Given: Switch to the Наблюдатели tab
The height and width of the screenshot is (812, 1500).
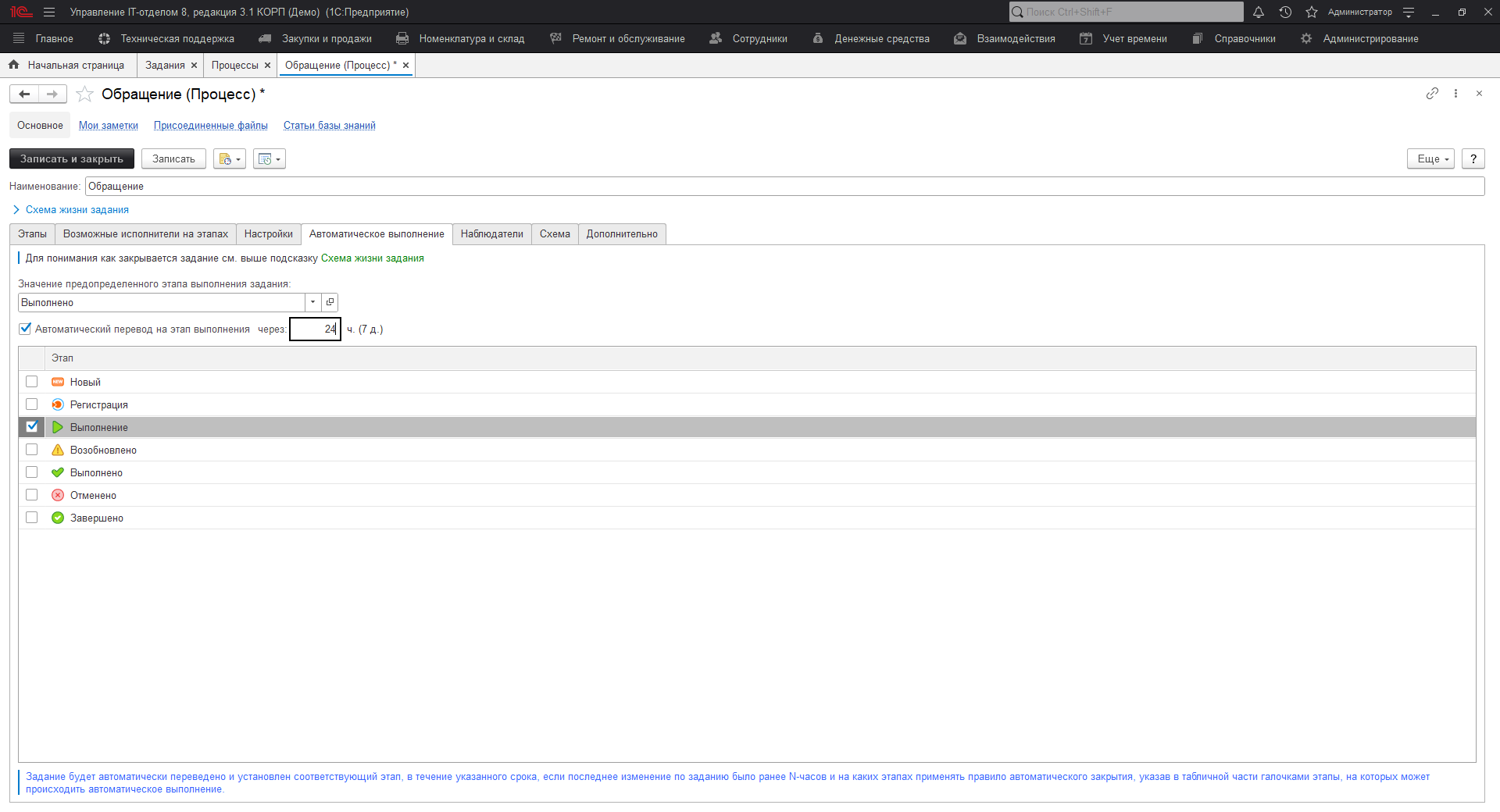Looking at the screenshot, I should click(491, 233).
